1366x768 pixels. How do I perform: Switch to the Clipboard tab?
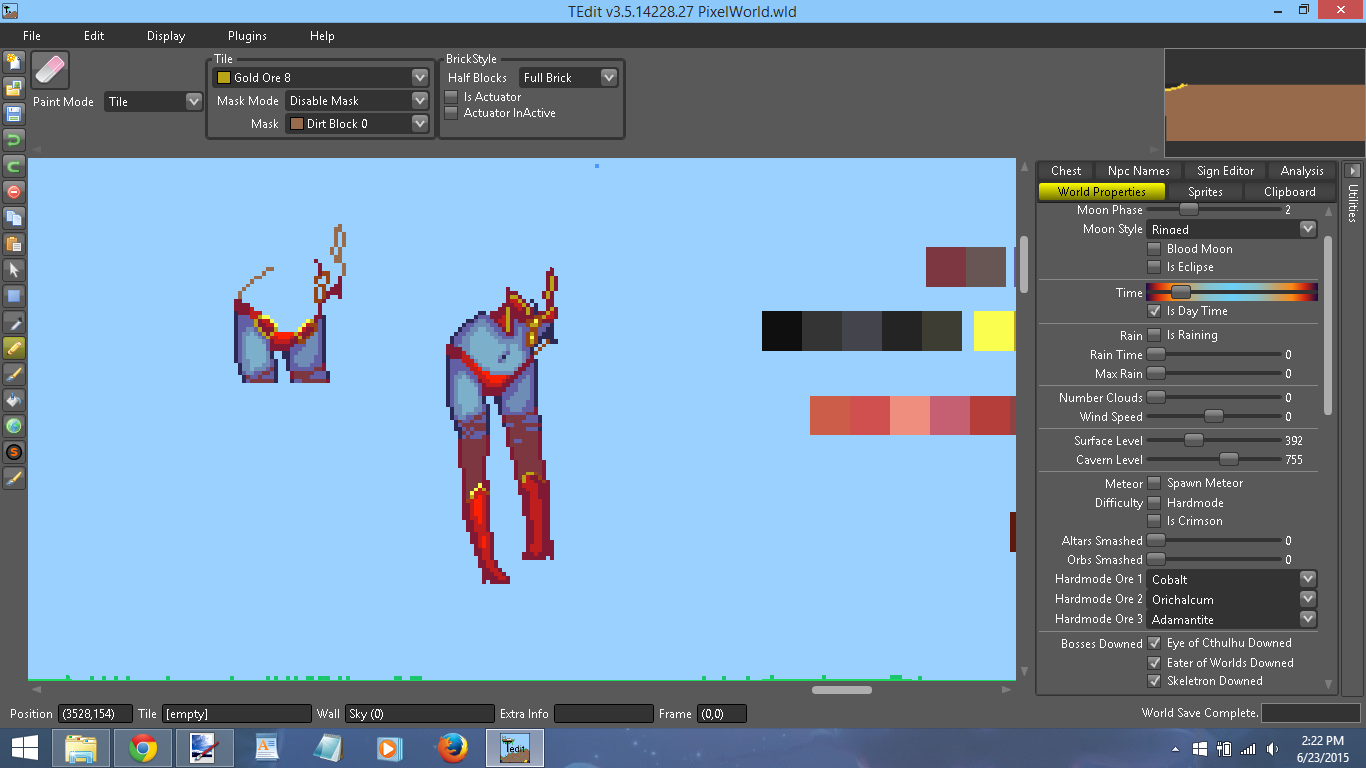pyautogui.click(x=1290, y=192)
